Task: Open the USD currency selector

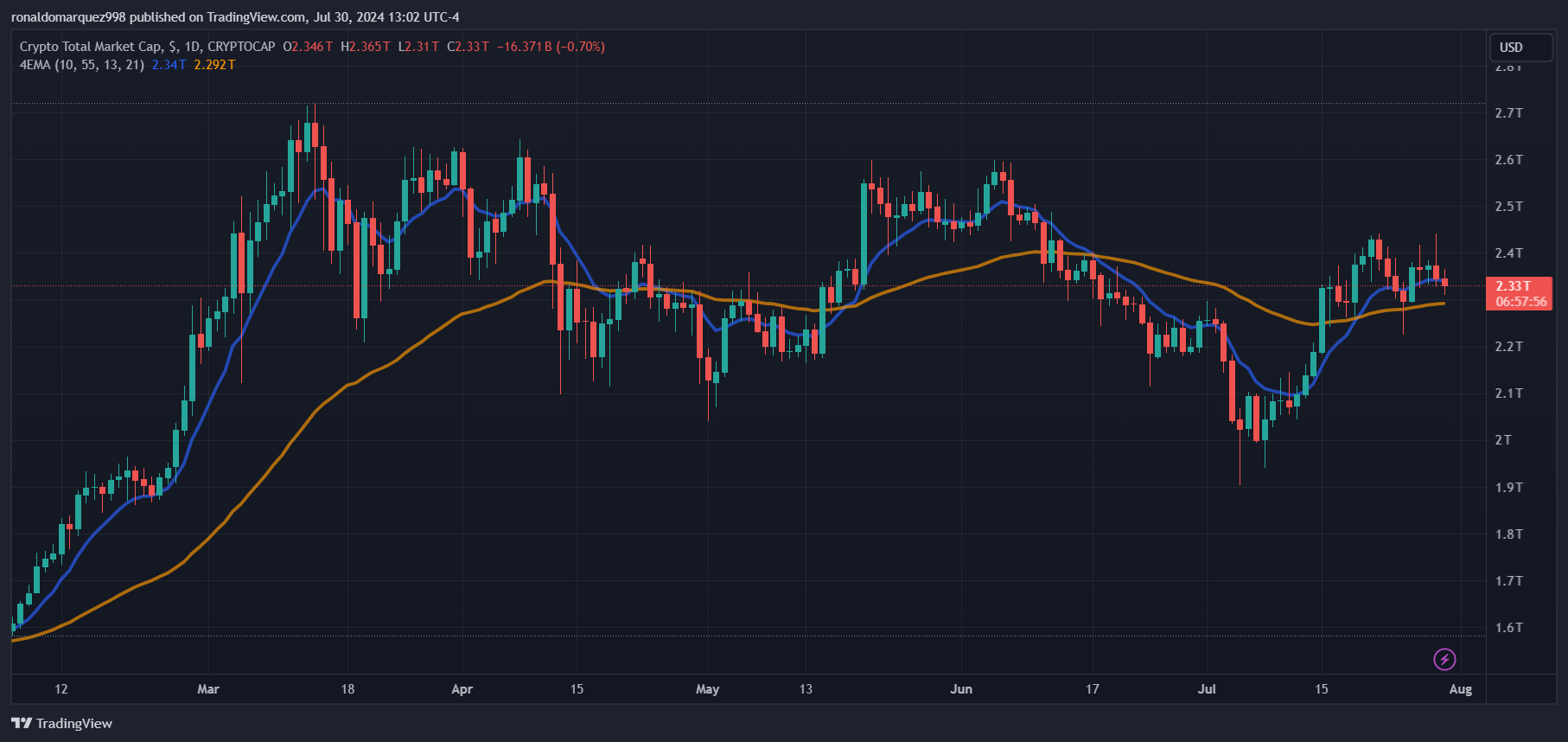Action: click(x=1521, y=48)
